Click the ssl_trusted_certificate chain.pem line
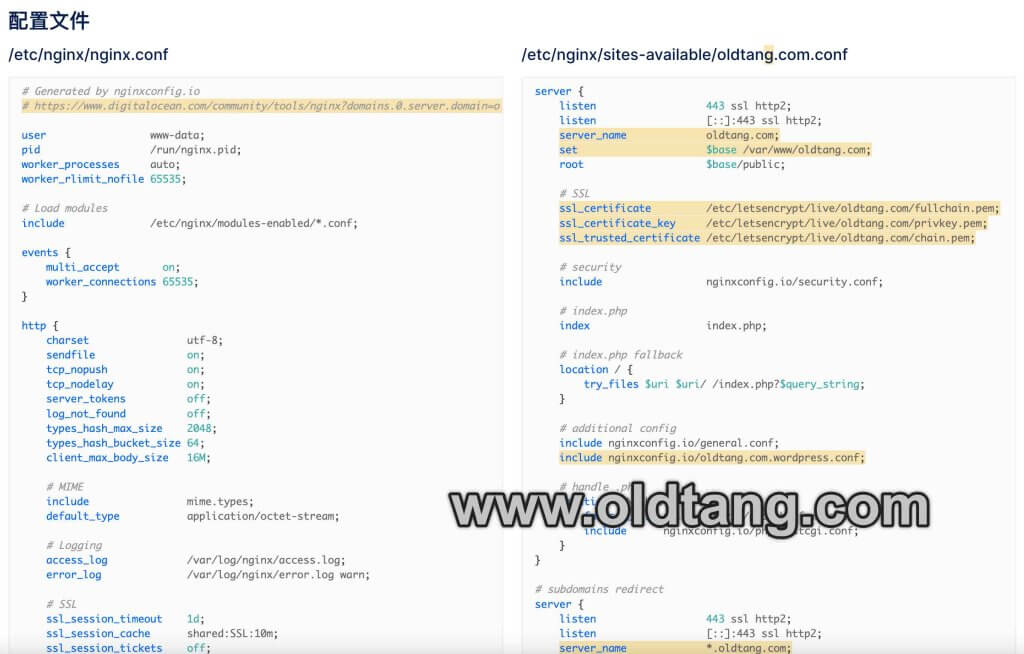Image resolution: width=1024 pixels, height=654 pixels. 766,238
